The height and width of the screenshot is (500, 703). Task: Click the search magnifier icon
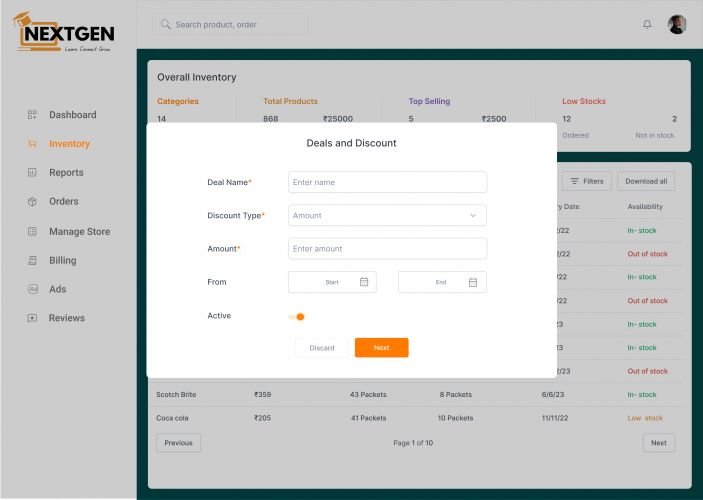tap(165, 24)
